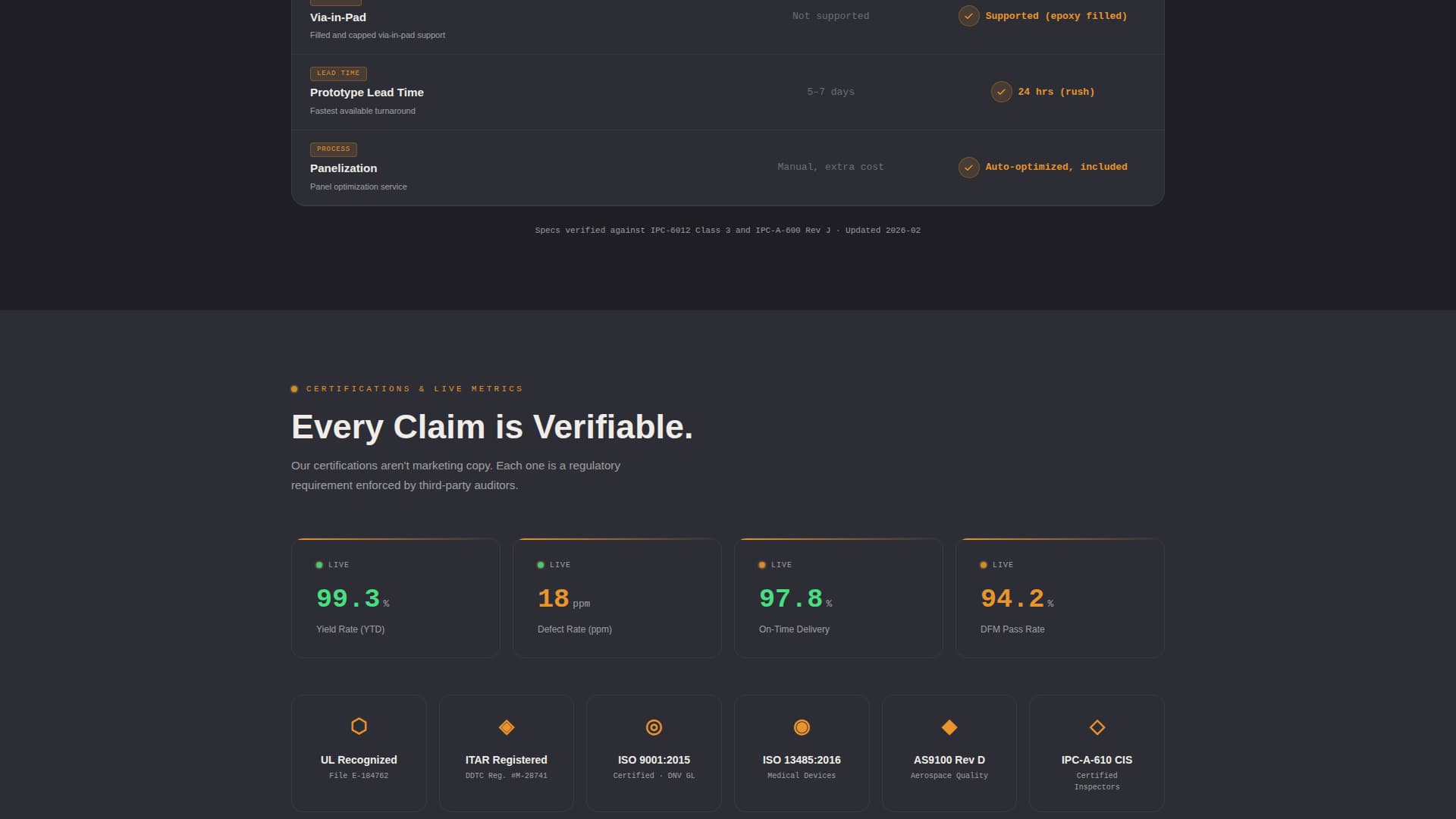This screenshot has width=1456, height=819.
Task: Click the UL Recognized hexagon icon
Action: point(359,726)
